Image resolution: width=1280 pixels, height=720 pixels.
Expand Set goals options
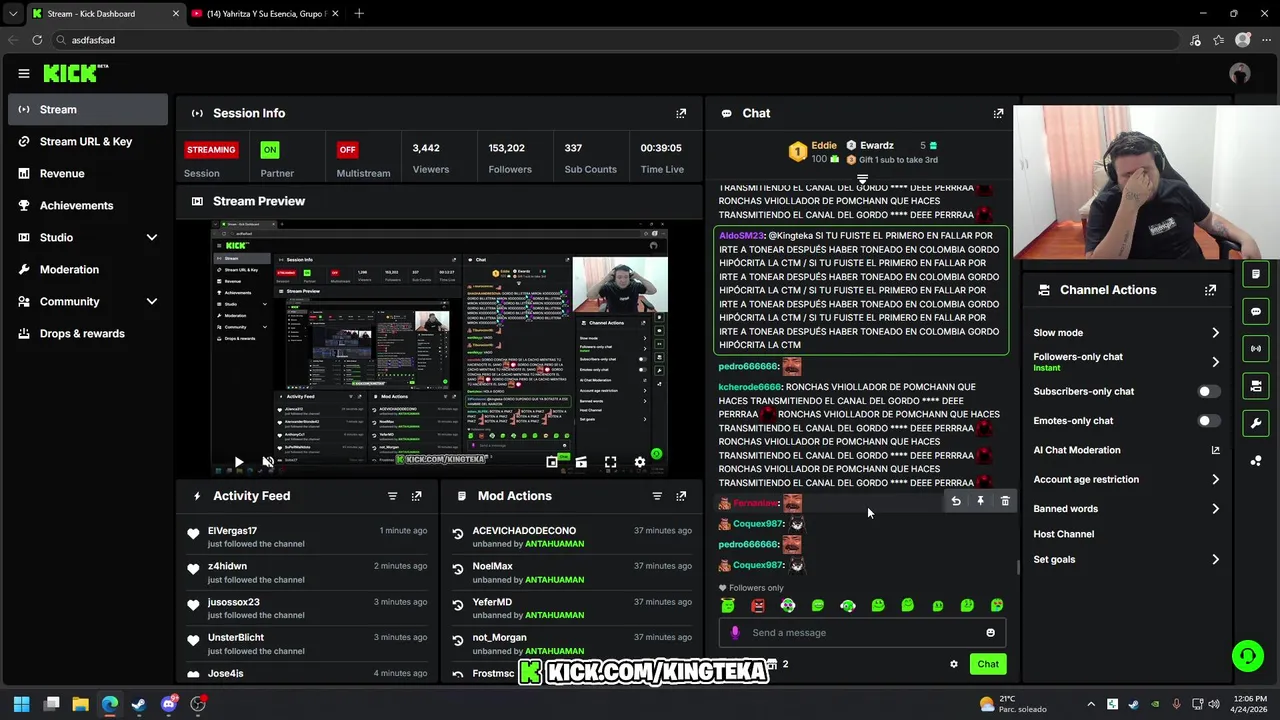click(1215, 560)
